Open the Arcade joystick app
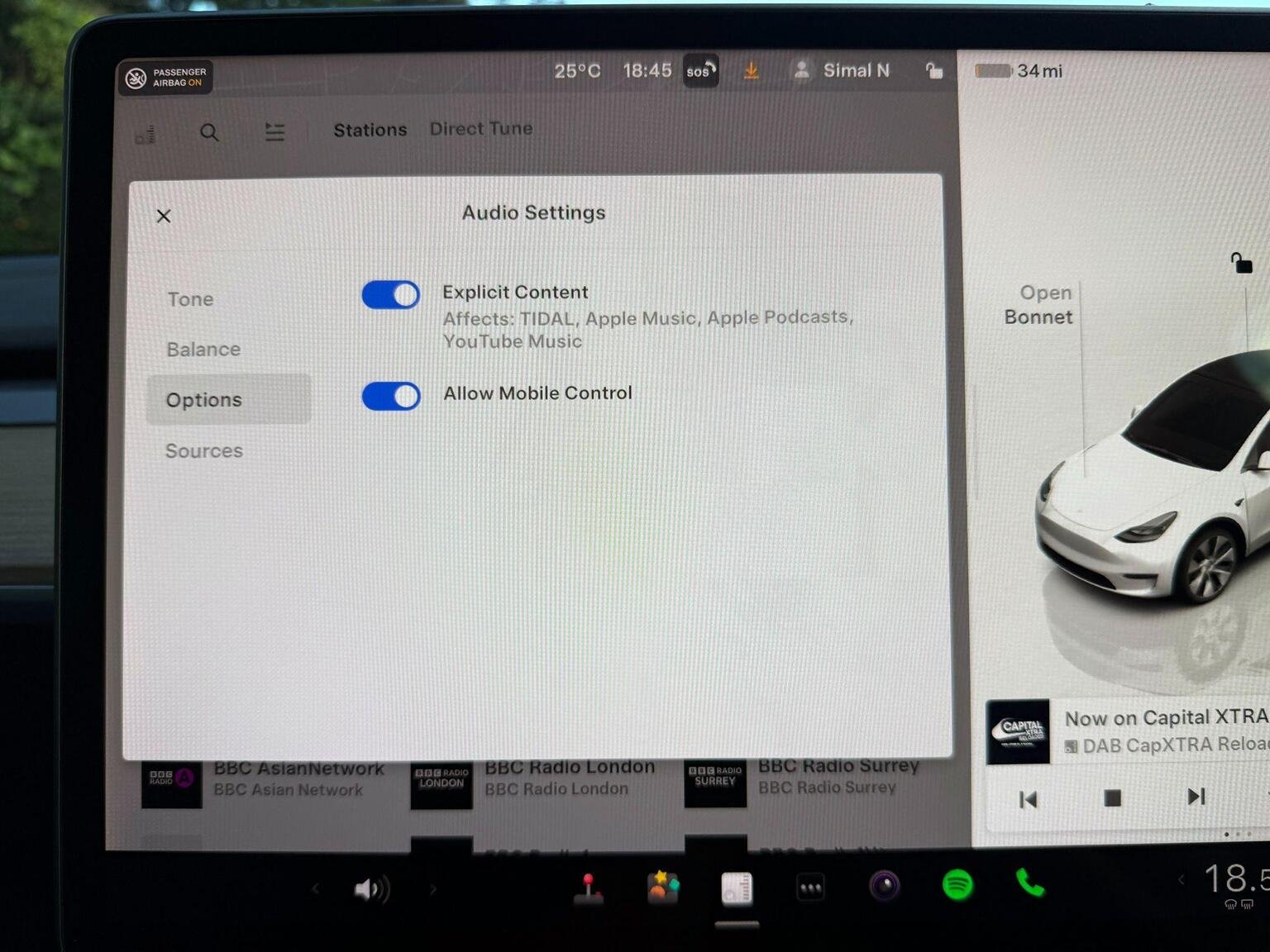Viewport: 1270px width, 952px height. pyautogui.click(x=588, y=888)
